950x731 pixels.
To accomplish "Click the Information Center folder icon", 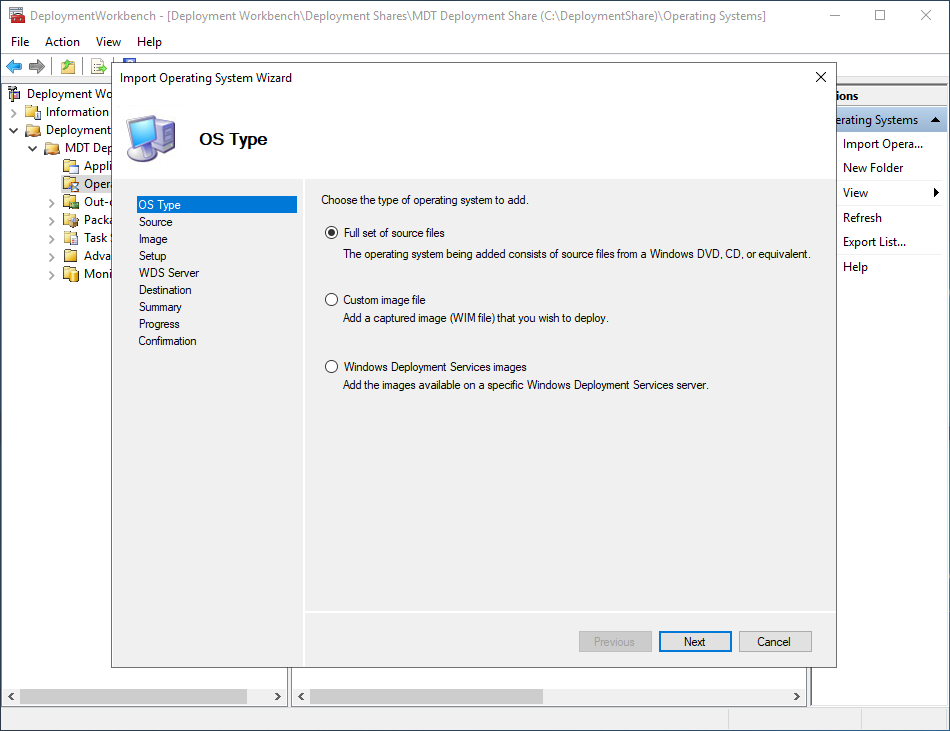I will click(x=33, y=112).
